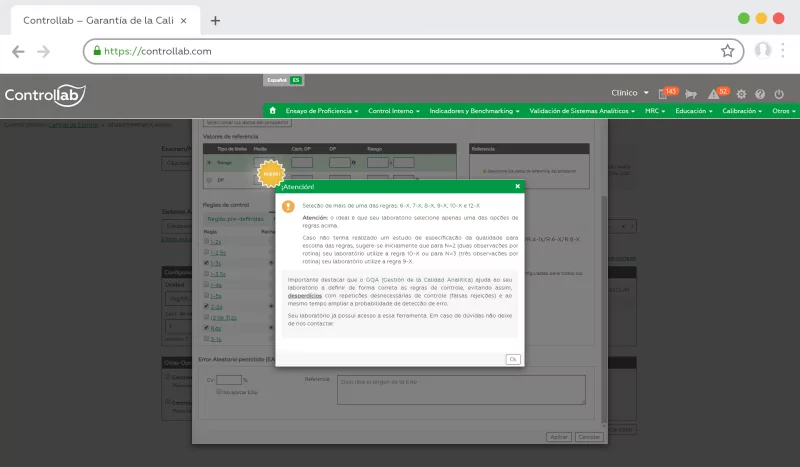Bookmark page with the star icon
The width and height of the screenshot is (800, 467).
[x=727, y=50]
